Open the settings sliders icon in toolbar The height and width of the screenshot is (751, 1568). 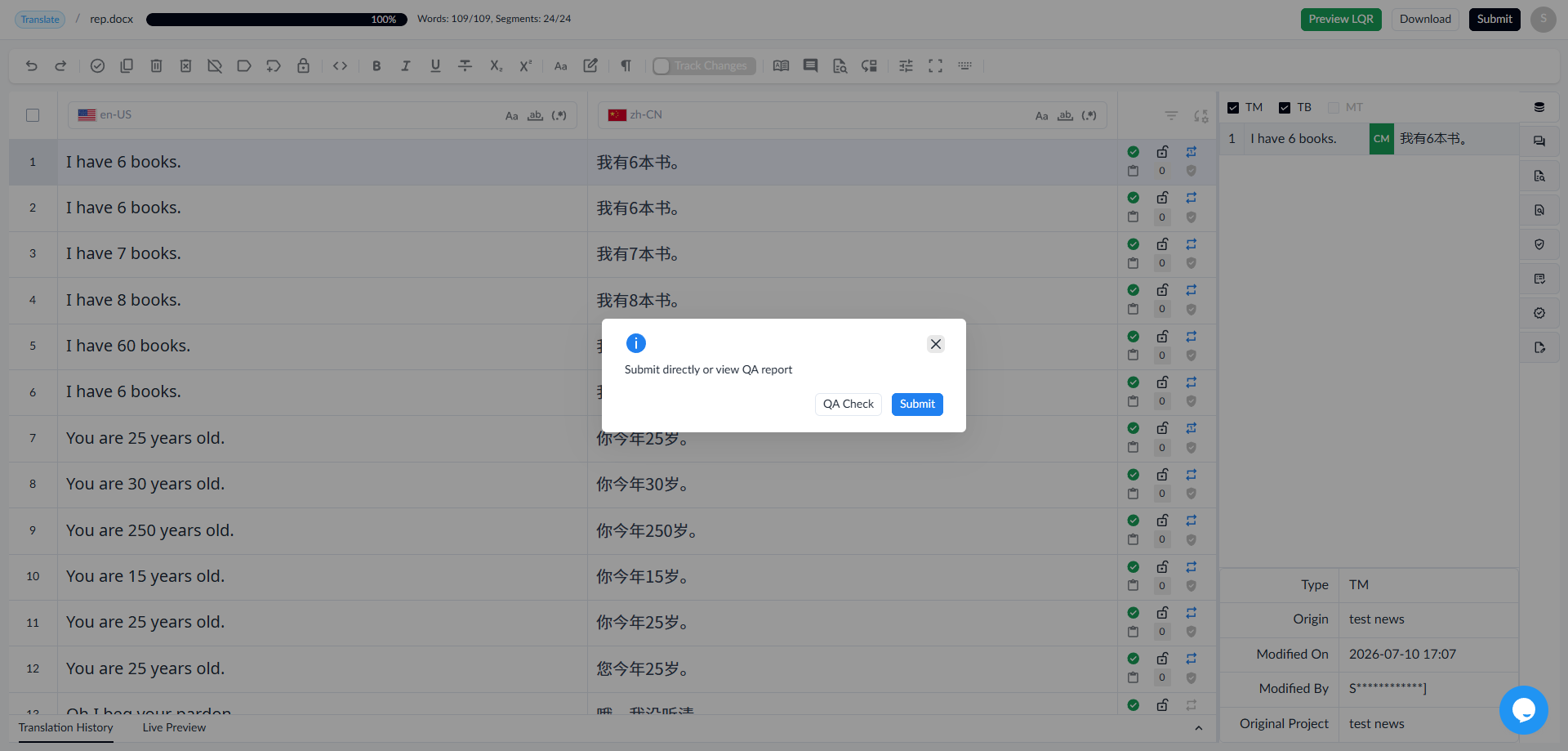906,65
